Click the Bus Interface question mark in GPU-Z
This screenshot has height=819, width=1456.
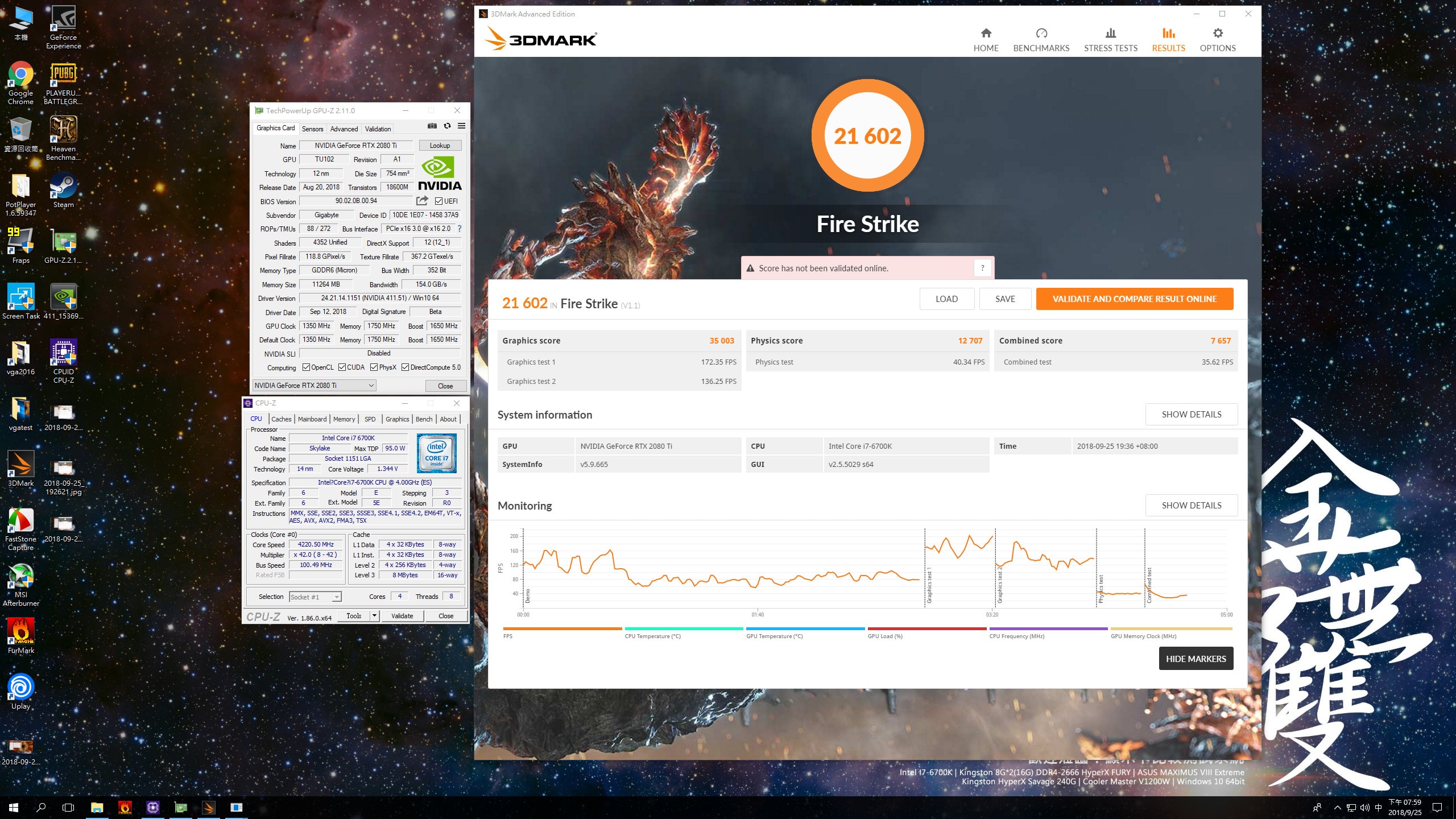coord(460,229)
